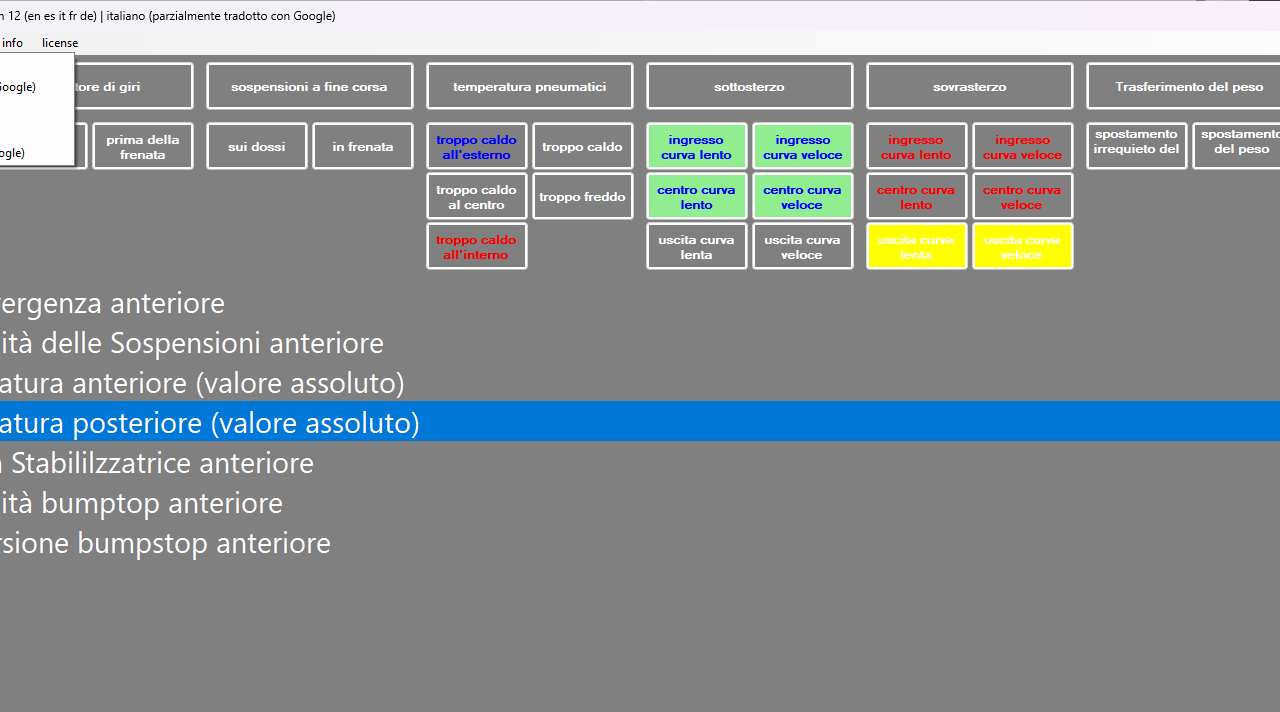
Task: Choose the 'sottosterzo' category button
Action: point(750,87)
